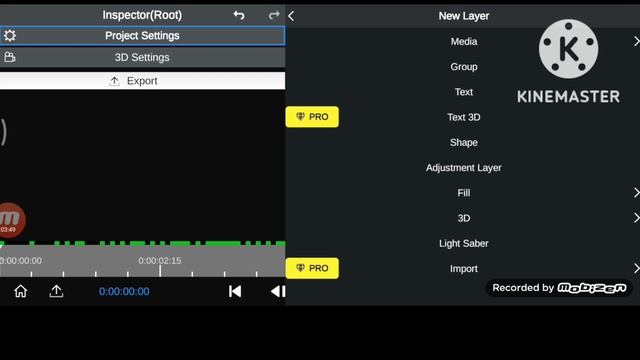Select Text layer option

coord(464,92)
